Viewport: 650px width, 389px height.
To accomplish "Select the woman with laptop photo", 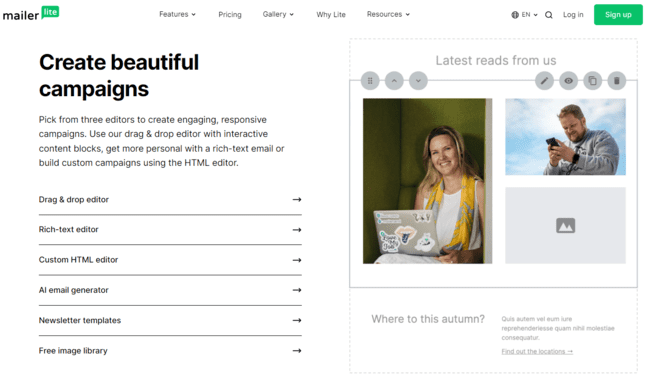I will coord(427,181).
